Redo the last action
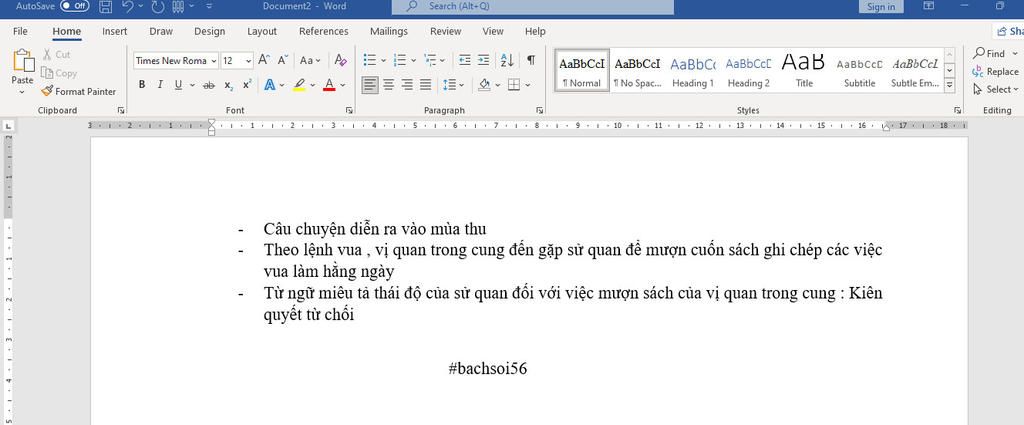 coord(157,7)
